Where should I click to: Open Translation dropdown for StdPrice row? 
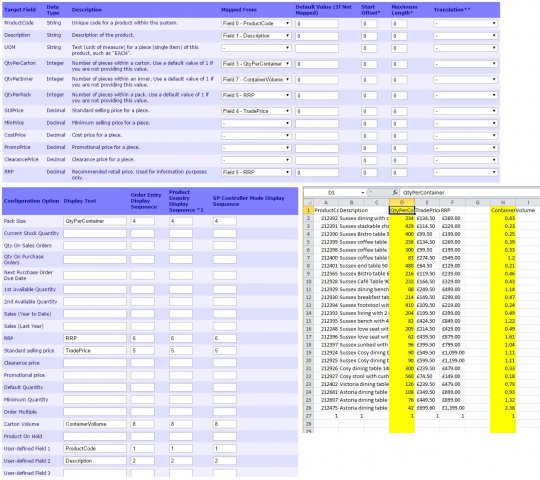(x=465, y=111)
